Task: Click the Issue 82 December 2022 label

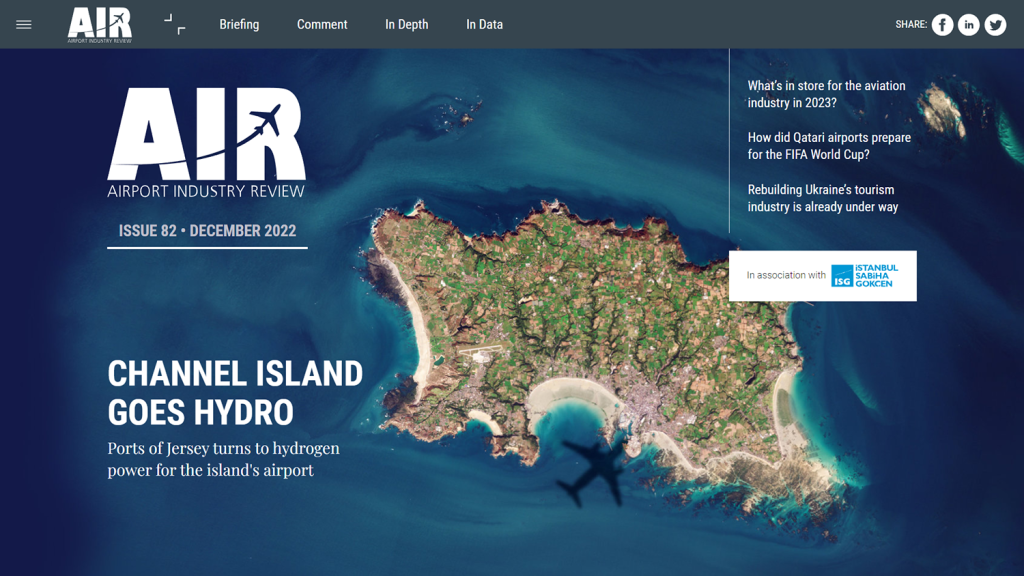Action: coord(207,231)
